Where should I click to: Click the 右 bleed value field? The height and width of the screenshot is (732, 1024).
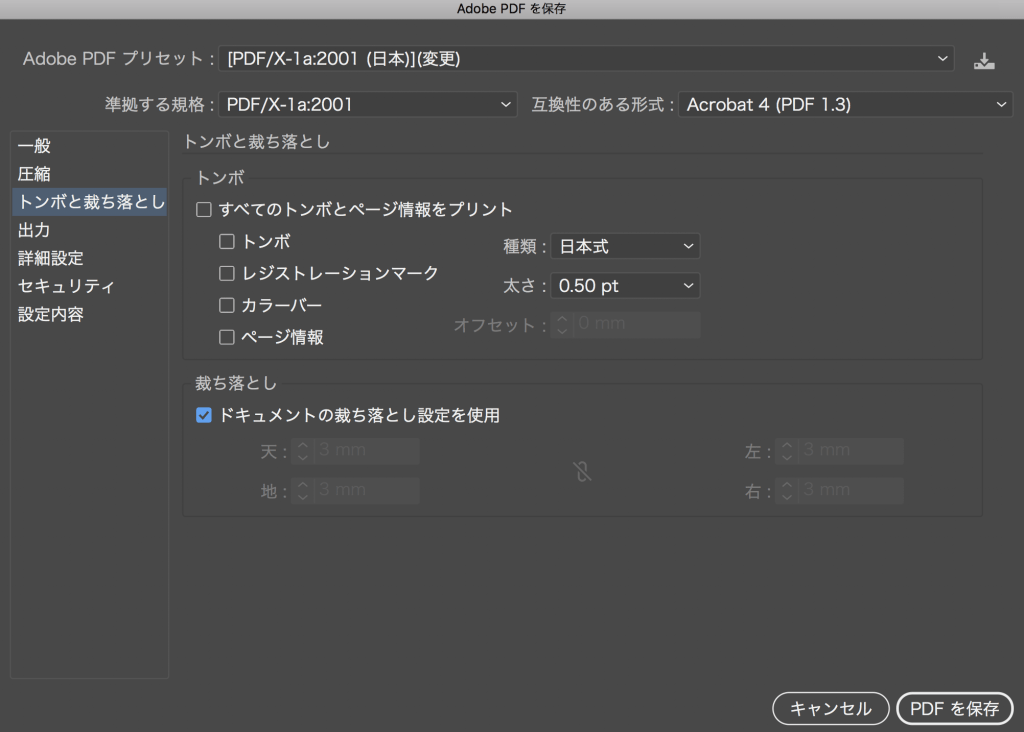851,490
